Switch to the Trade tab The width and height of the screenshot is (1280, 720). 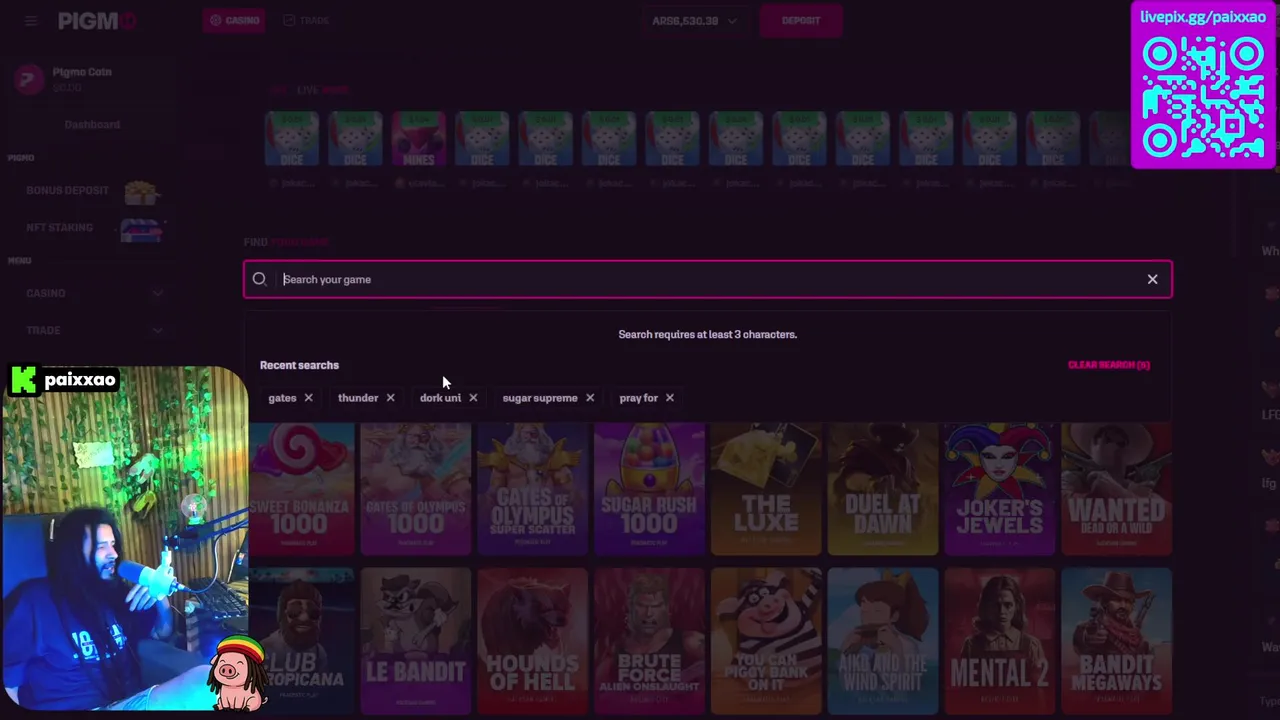click(306, 20)
